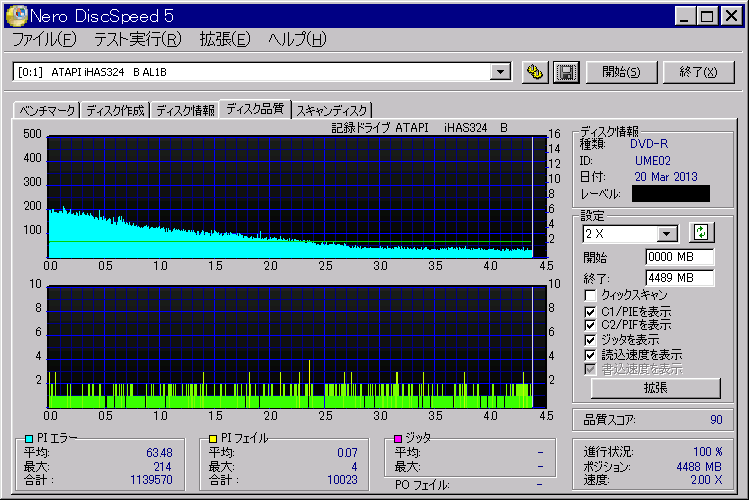
Task: Click the yellow PI フェイル legend square
Action: tap(213, 438)
